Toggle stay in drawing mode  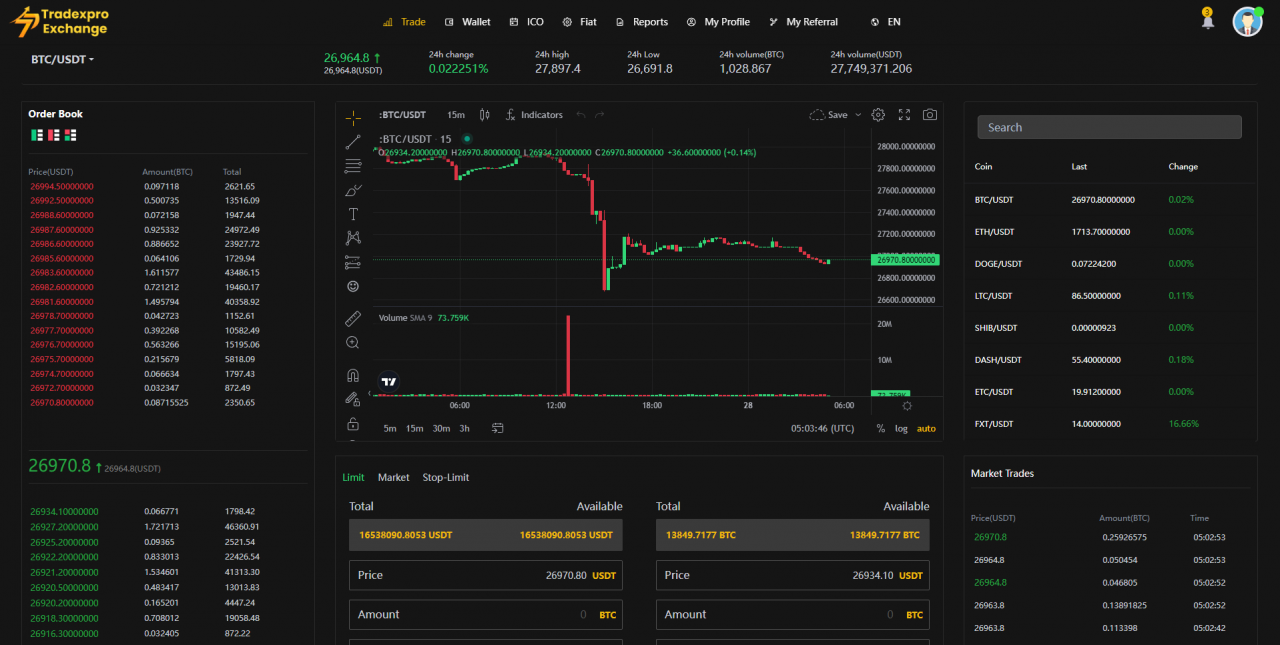click(353, 399)
